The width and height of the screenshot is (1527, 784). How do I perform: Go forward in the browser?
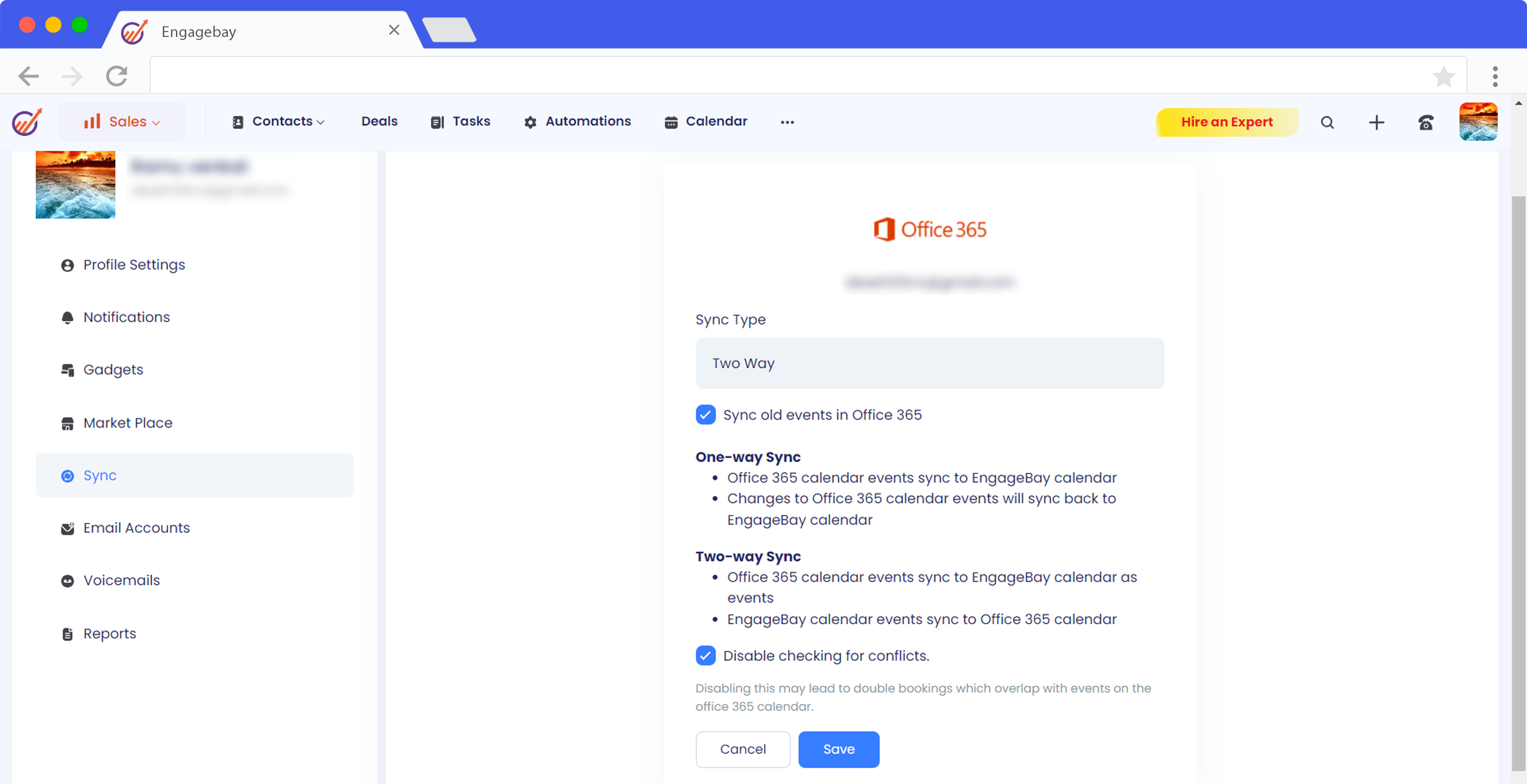pos(72,76)
